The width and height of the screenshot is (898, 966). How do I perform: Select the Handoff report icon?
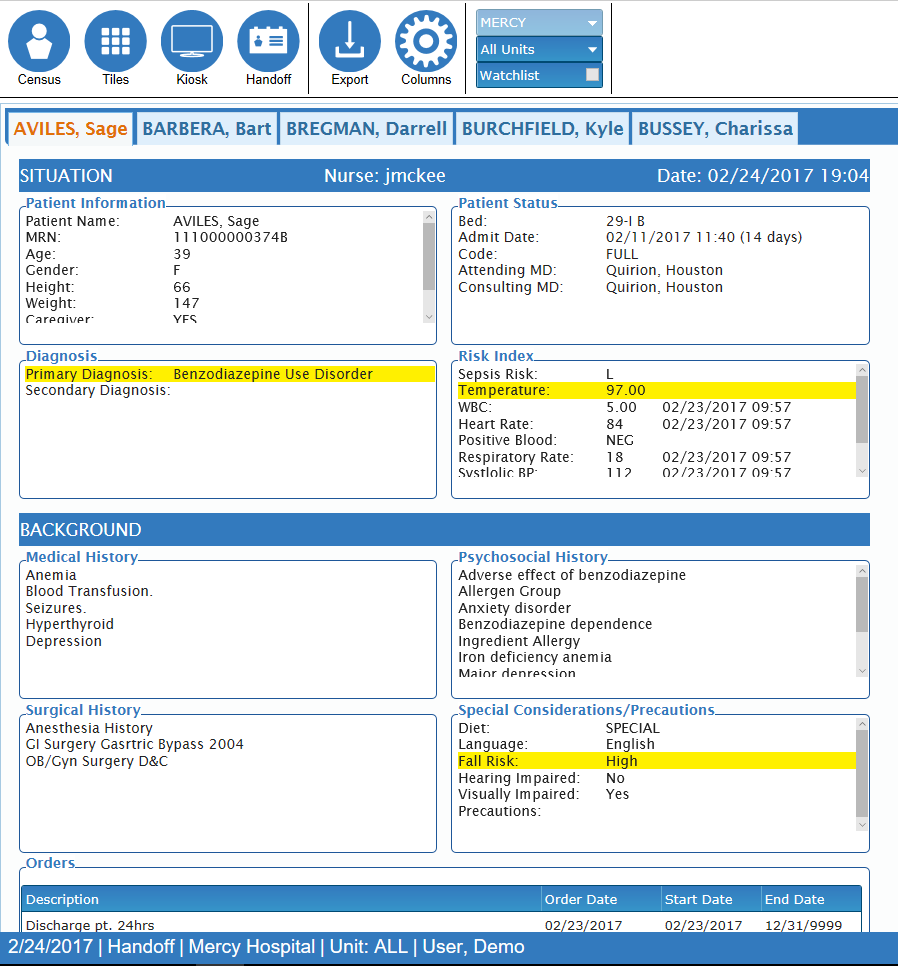[x=268, y=41]
